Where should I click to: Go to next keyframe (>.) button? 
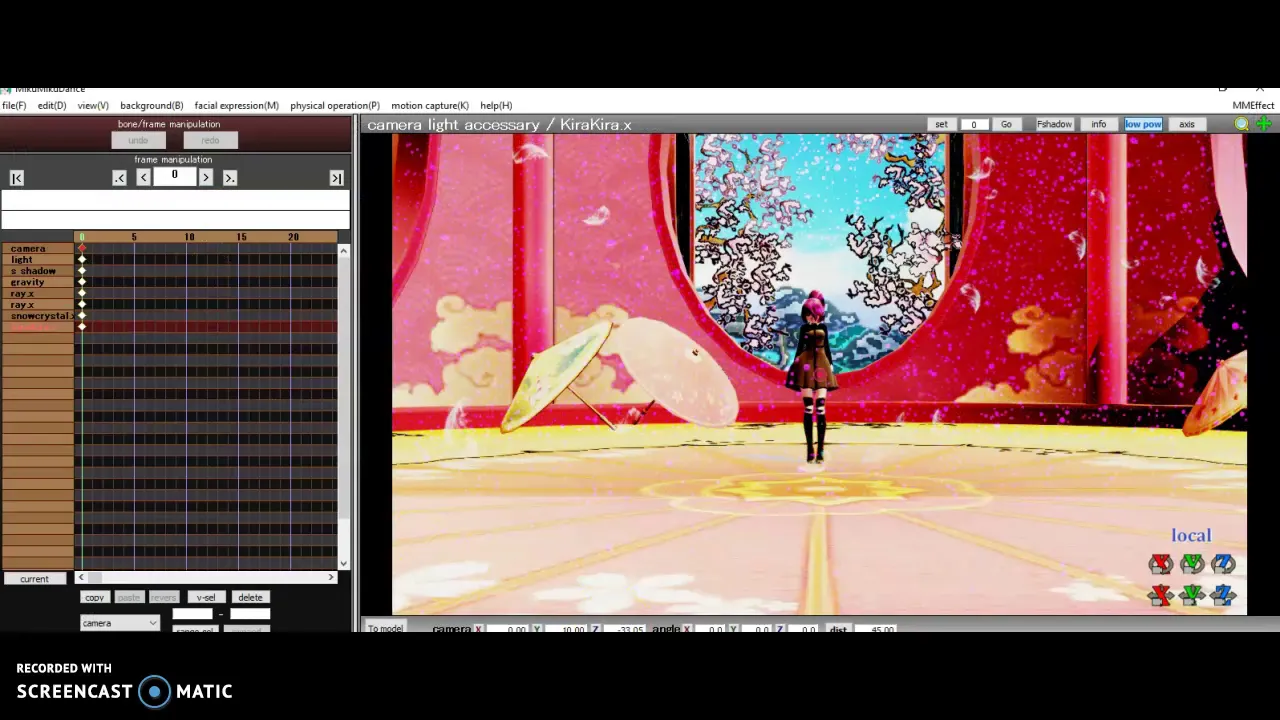click(229, 177)
